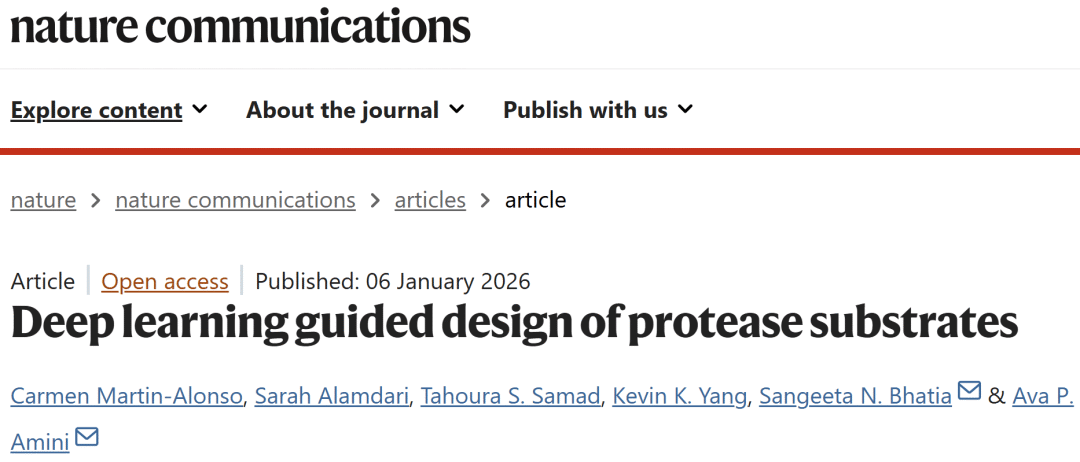
Task: Expand the About the journal chevron
Action: click(x=457, y=109)
